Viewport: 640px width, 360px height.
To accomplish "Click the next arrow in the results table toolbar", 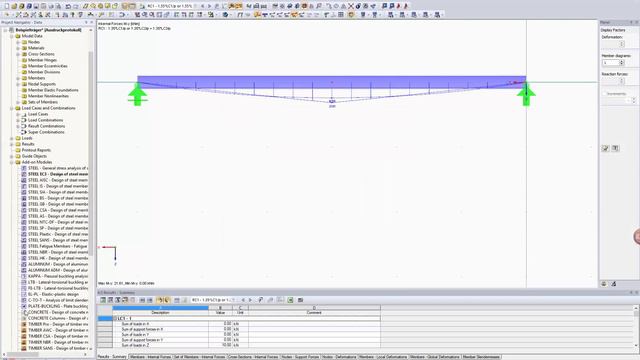I will click(250, 300).
